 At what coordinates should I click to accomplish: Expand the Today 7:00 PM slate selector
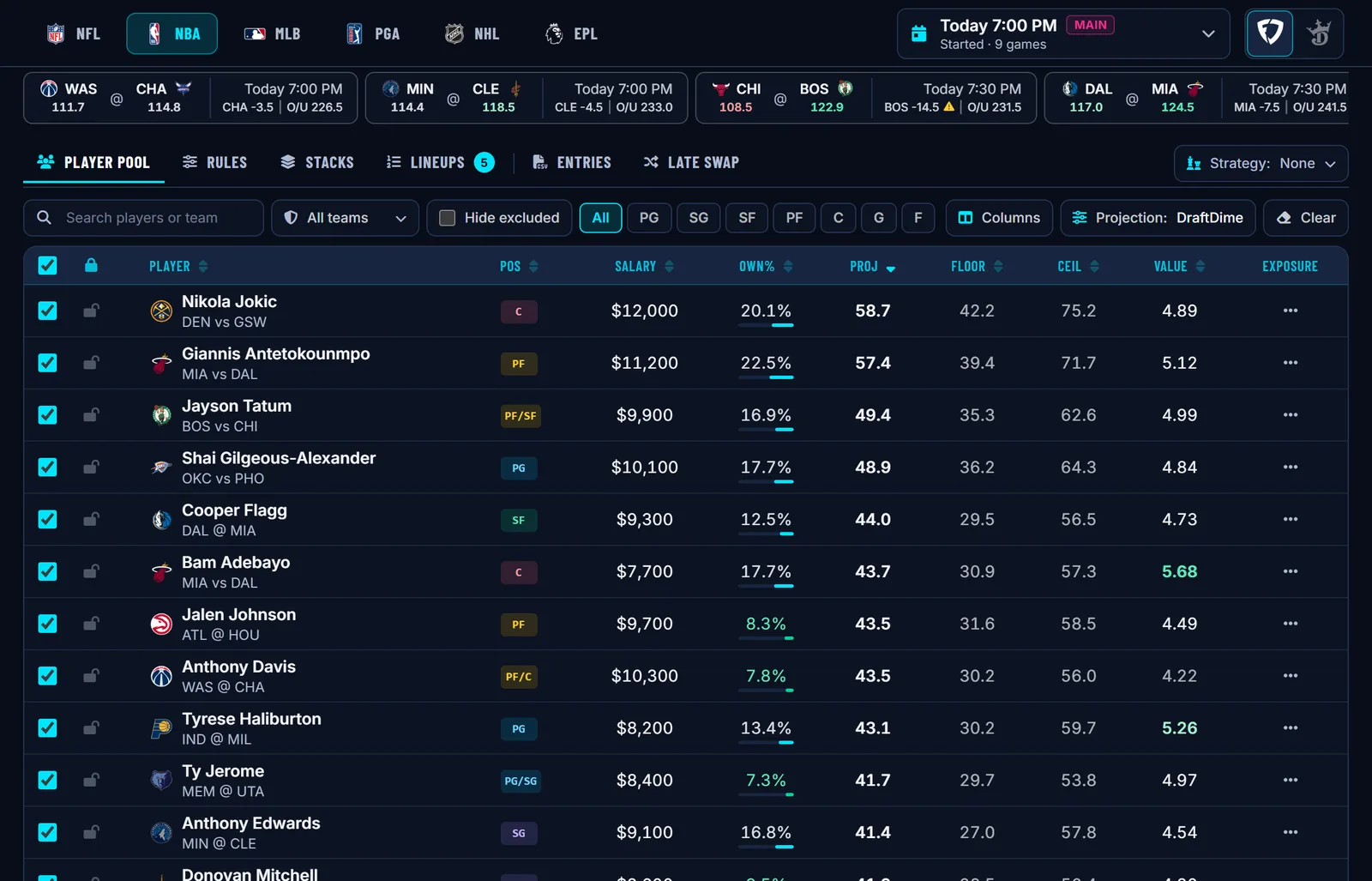click(x=1063, y=33)
